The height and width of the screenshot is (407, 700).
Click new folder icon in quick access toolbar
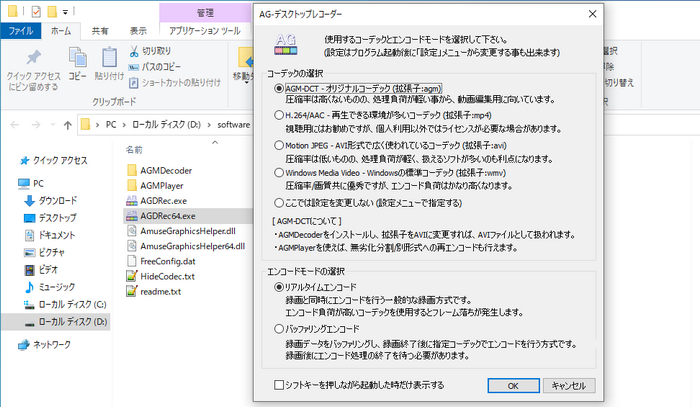[52, 12]
